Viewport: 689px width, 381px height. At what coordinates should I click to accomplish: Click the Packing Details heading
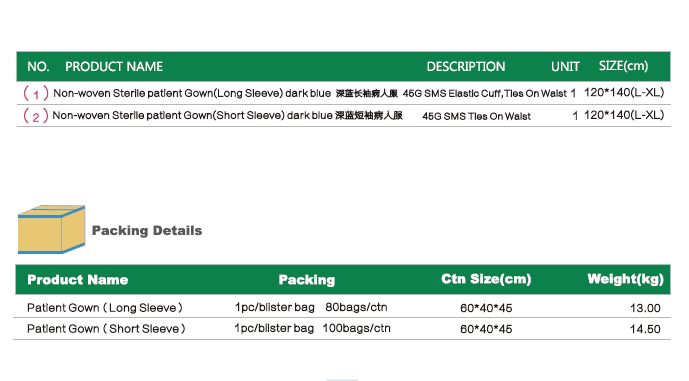coord(147,231)
